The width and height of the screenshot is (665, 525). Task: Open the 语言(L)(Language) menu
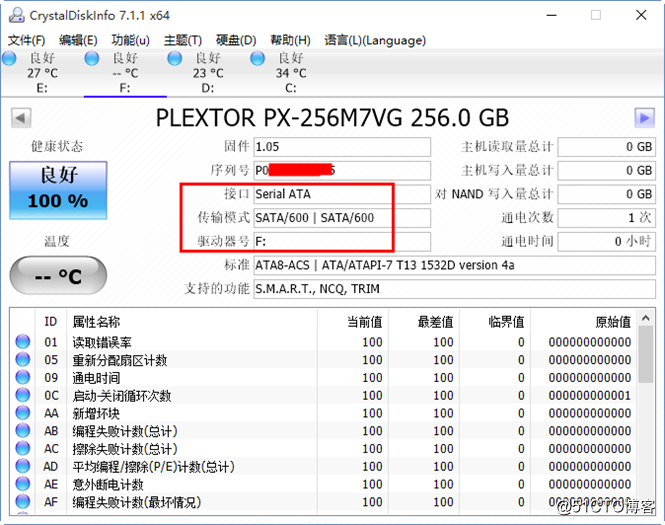375,40
